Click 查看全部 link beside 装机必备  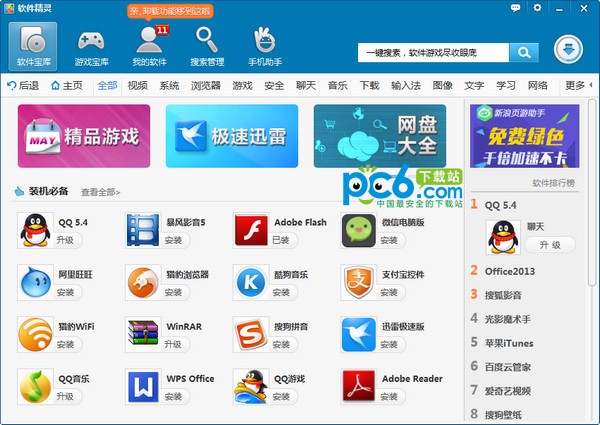[x=101, y=192]
